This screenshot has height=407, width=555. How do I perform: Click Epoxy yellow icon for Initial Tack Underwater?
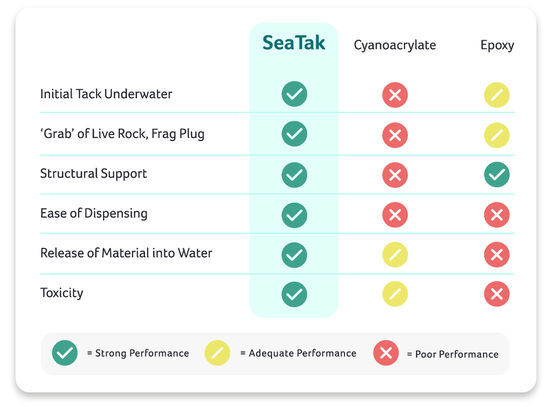click(497, 95)
